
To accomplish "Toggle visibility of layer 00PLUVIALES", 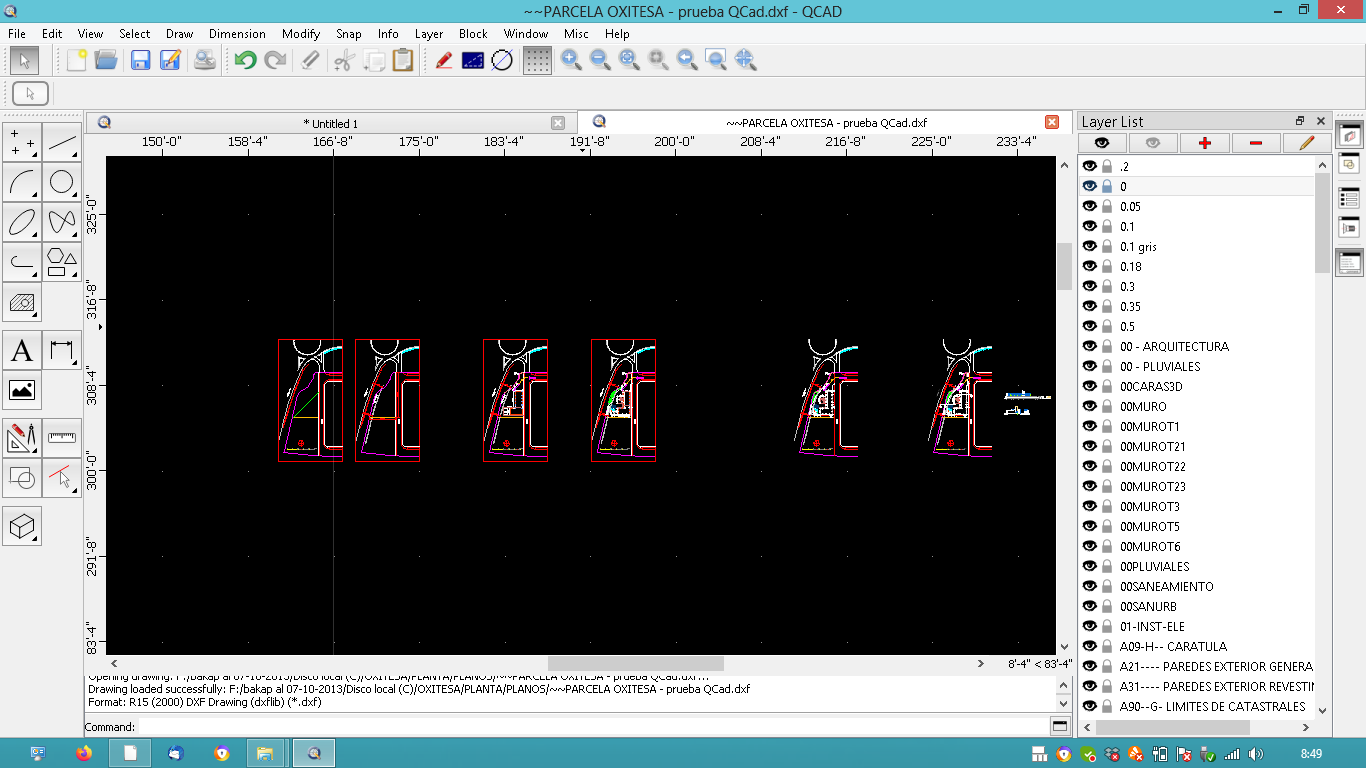I will point(1090,566).
